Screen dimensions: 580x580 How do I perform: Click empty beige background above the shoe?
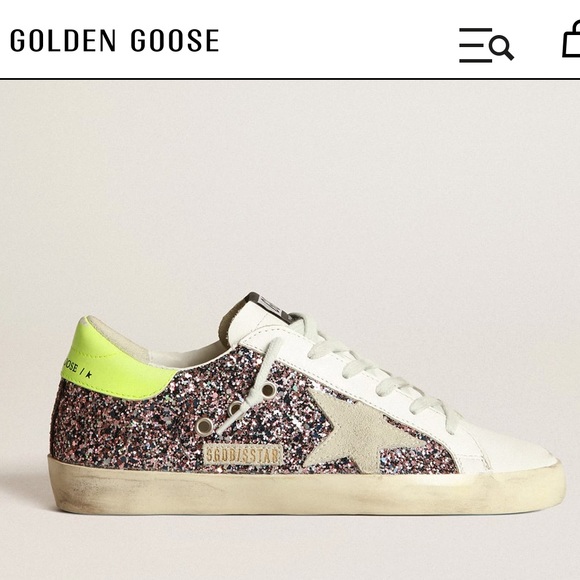coord(290,185)
